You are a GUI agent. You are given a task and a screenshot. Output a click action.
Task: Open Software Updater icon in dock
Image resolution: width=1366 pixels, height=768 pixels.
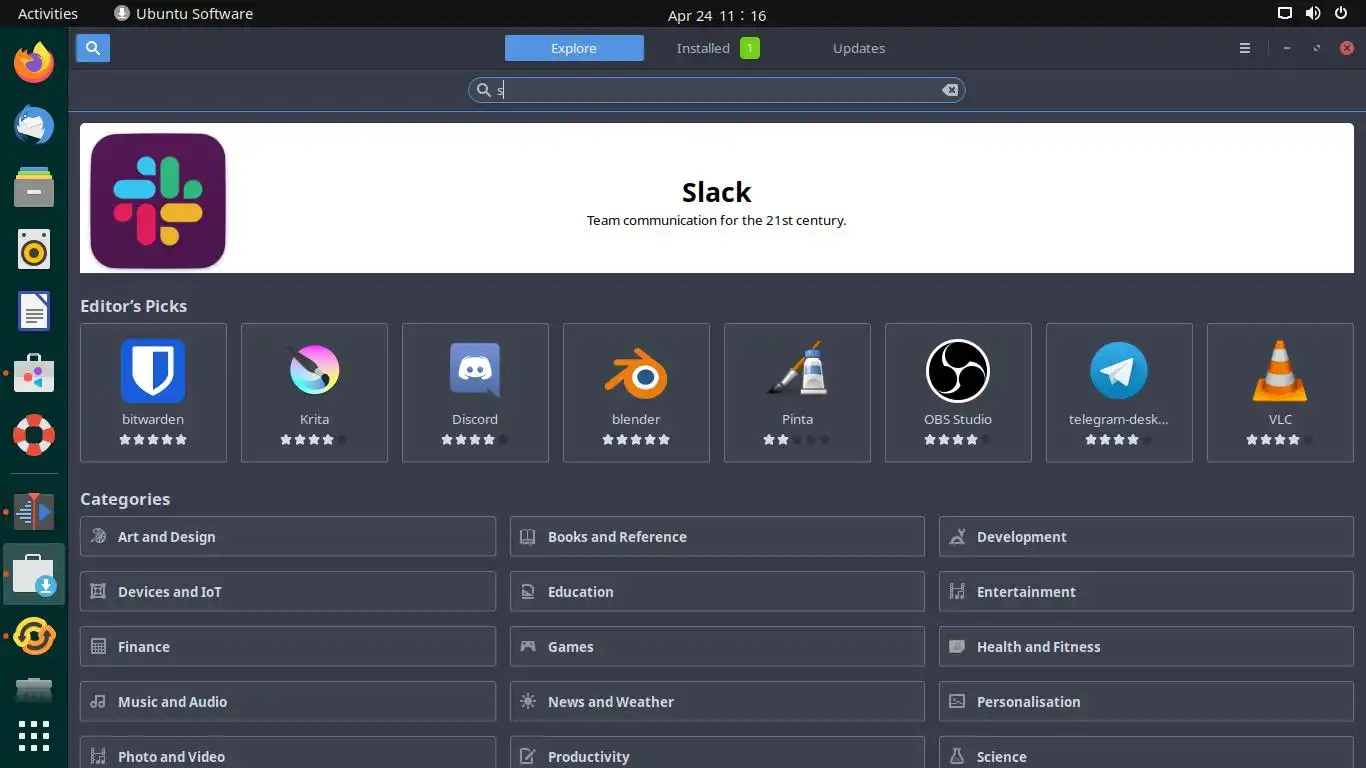[34, 636]
